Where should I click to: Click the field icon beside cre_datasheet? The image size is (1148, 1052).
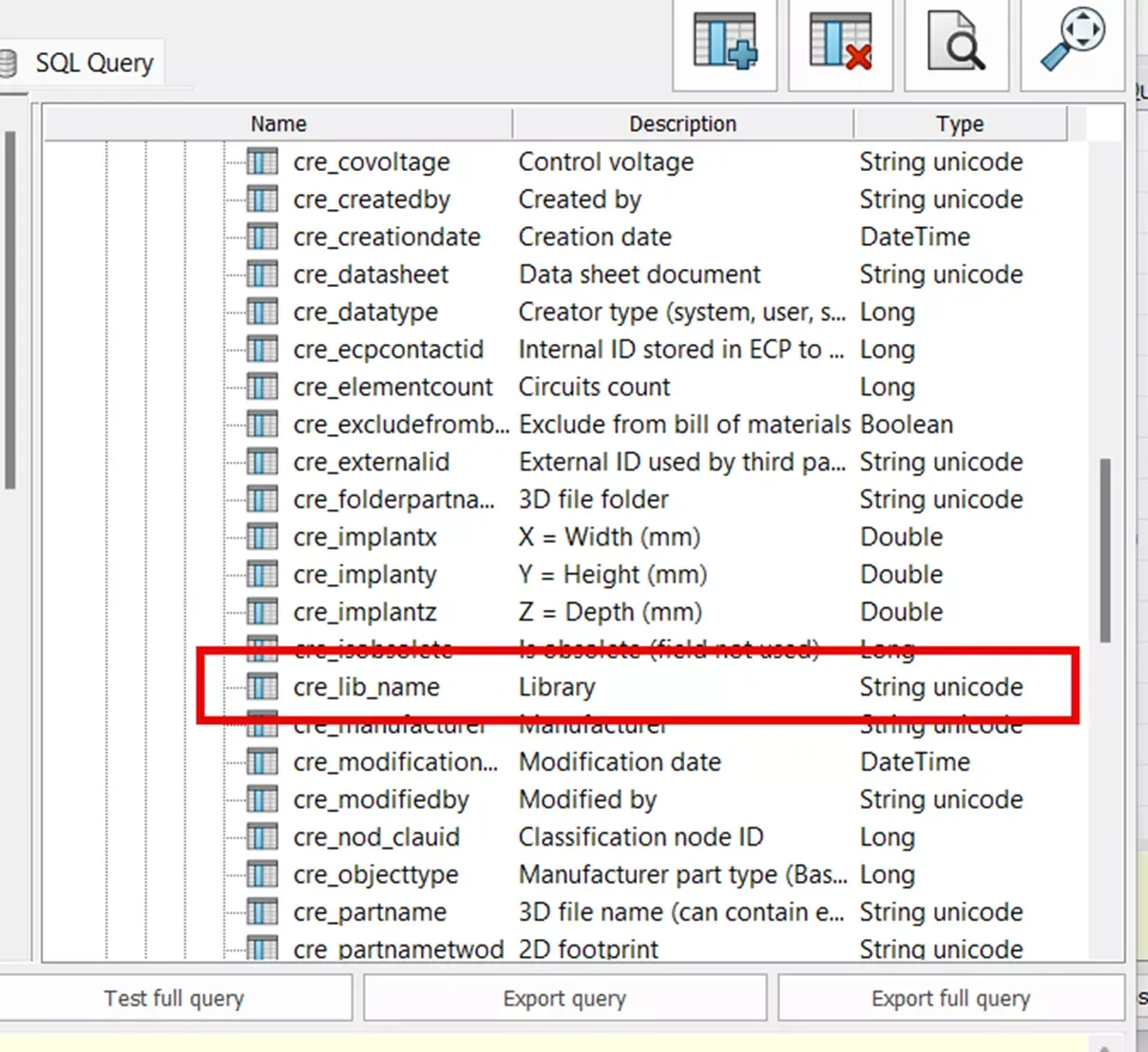point(262,275)
